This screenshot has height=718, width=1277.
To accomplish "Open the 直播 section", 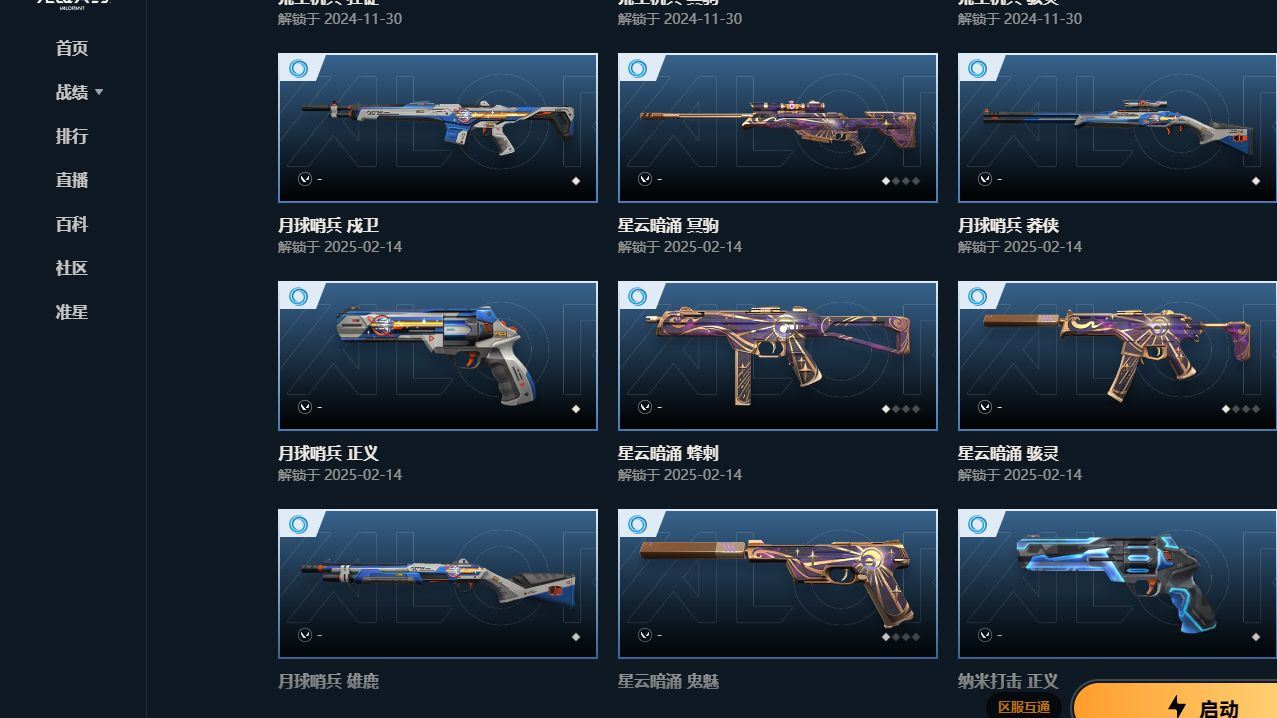I will [72, 180].
